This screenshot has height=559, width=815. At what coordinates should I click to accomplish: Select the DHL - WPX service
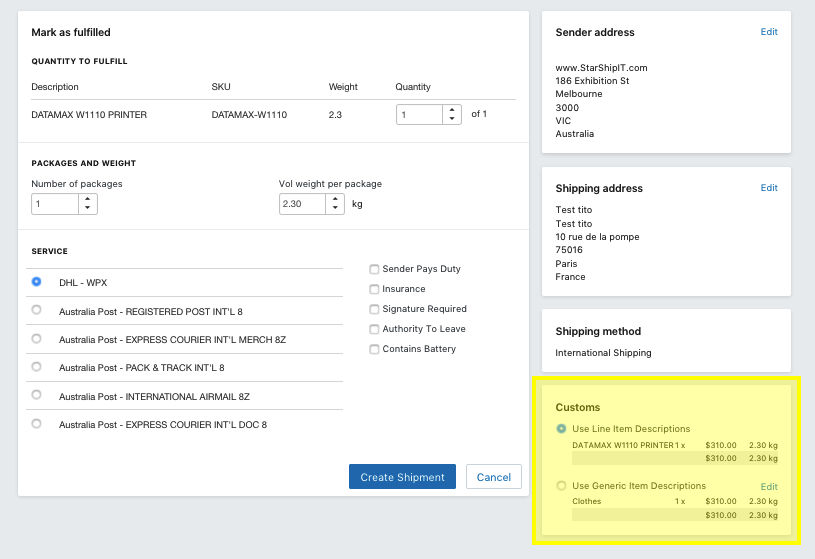point(36,282)
